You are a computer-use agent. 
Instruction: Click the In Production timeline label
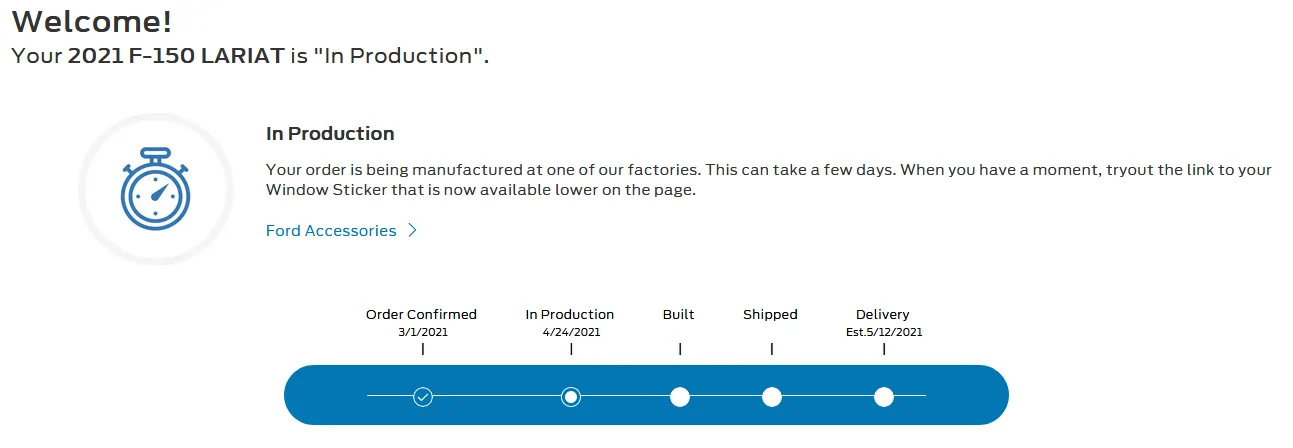pos(570,314)
